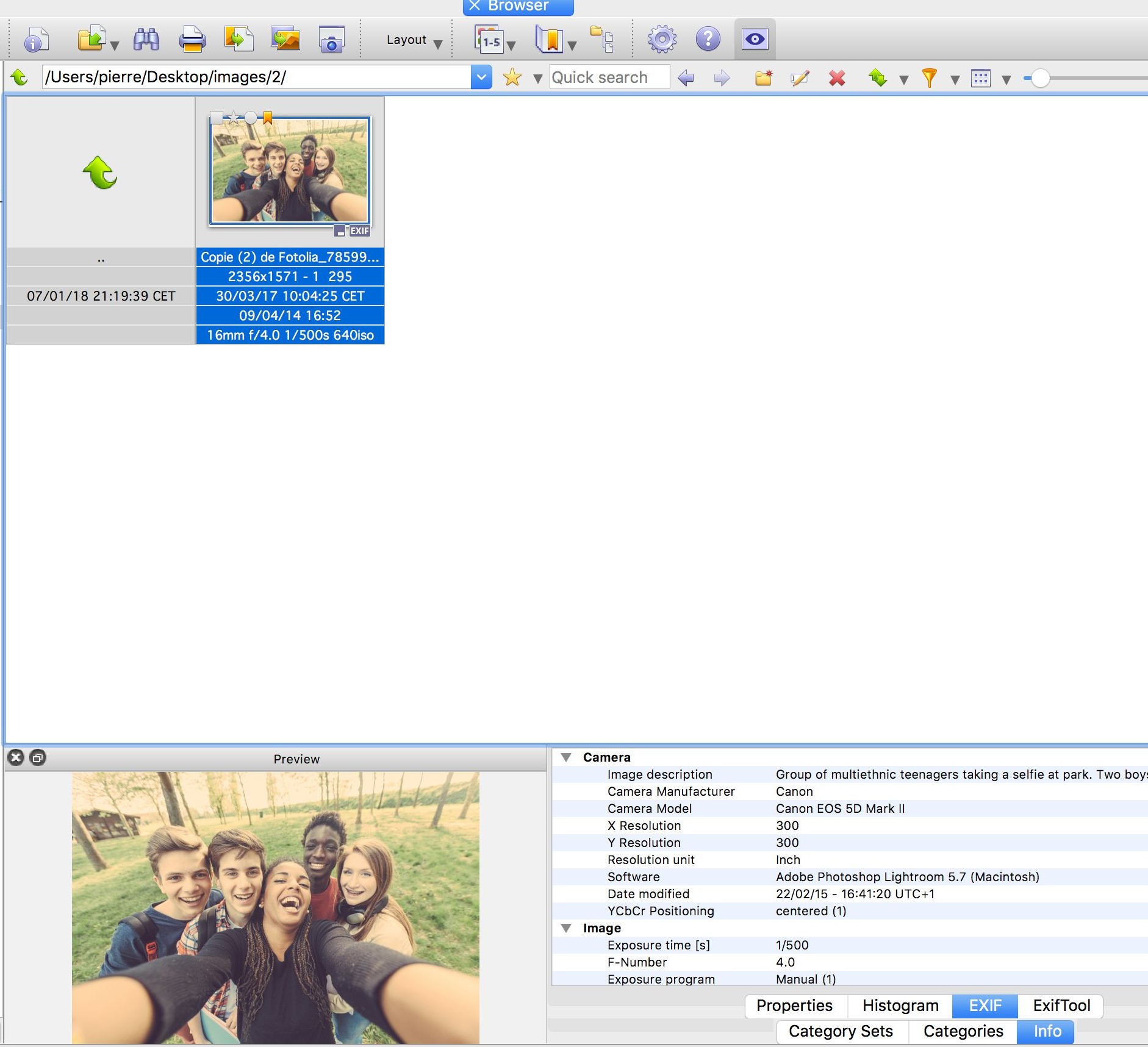Click the convert file icon
The height and width of the screenshot is (1047, 1148).
239,39
